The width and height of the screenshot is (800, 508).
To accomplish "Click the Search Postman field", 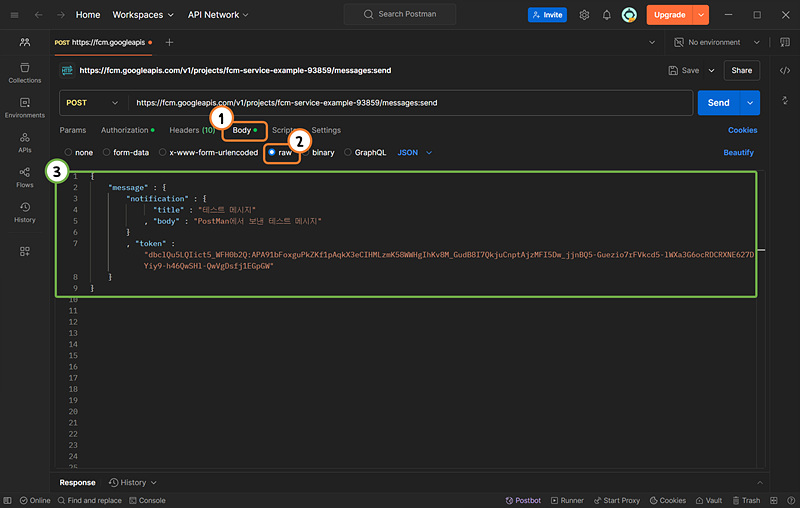I will pos(400,14).
